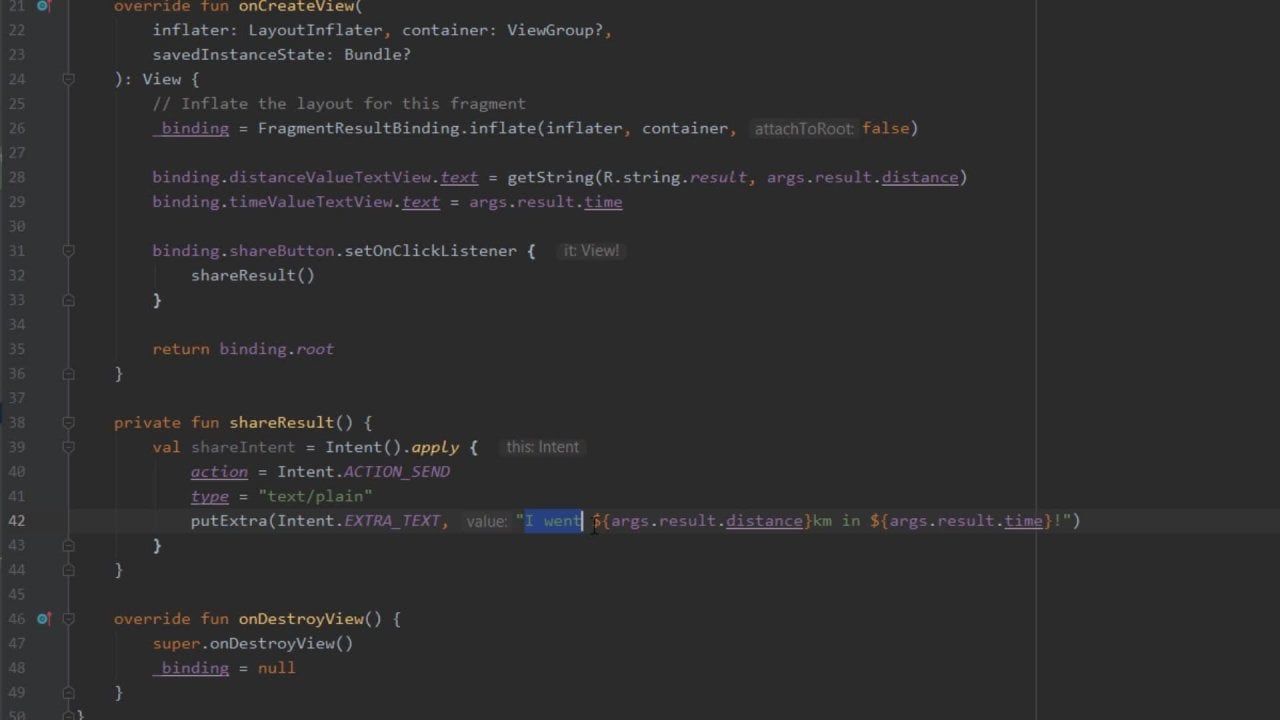The height and width of the screenshot is (720, 1280).
Task: Click the fold end marker at line 49
Action: (x=68, y=692)
